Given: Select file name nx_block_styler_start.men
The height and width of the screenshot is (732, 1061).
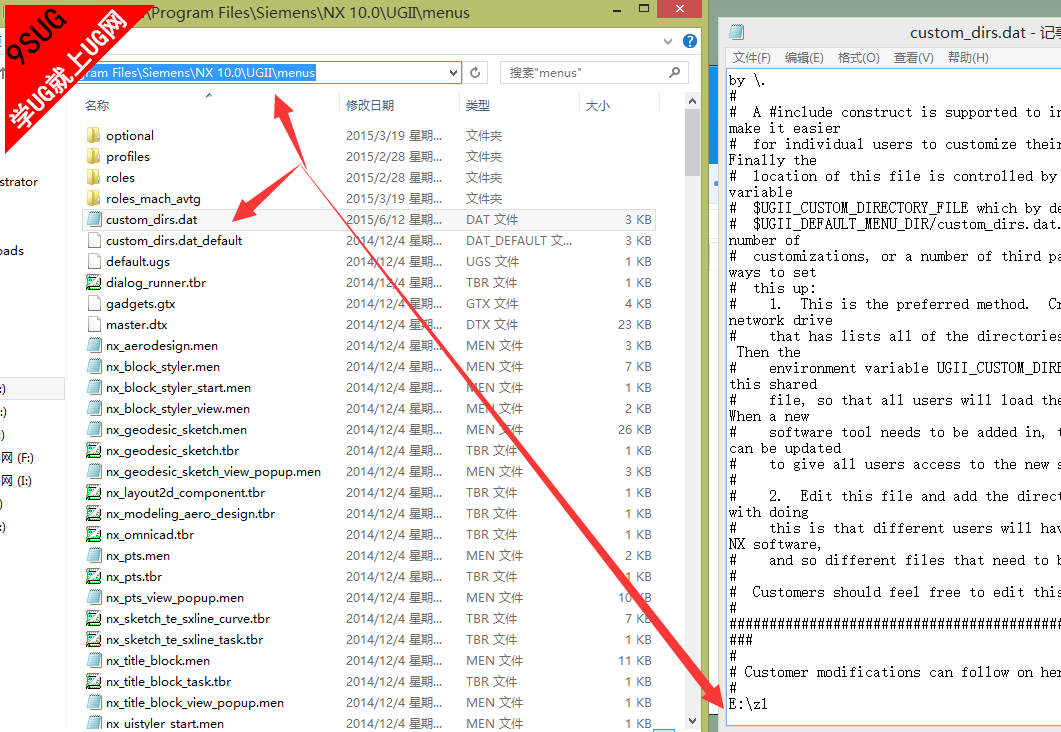Looking at the screenshot, I should [x=178, y=388].
